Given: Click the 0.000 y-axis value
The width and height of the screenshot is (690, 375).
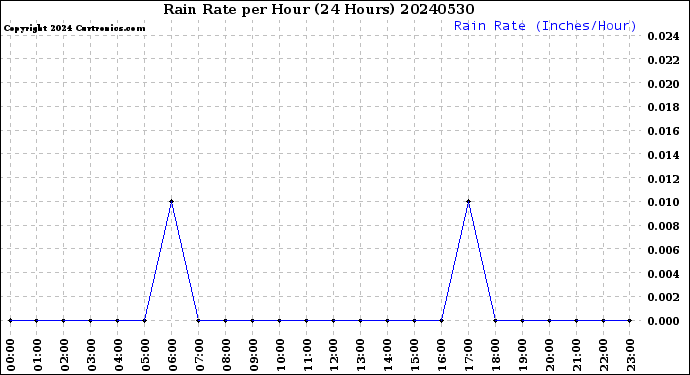Looking at the screenshot, I should coord(663,321).
